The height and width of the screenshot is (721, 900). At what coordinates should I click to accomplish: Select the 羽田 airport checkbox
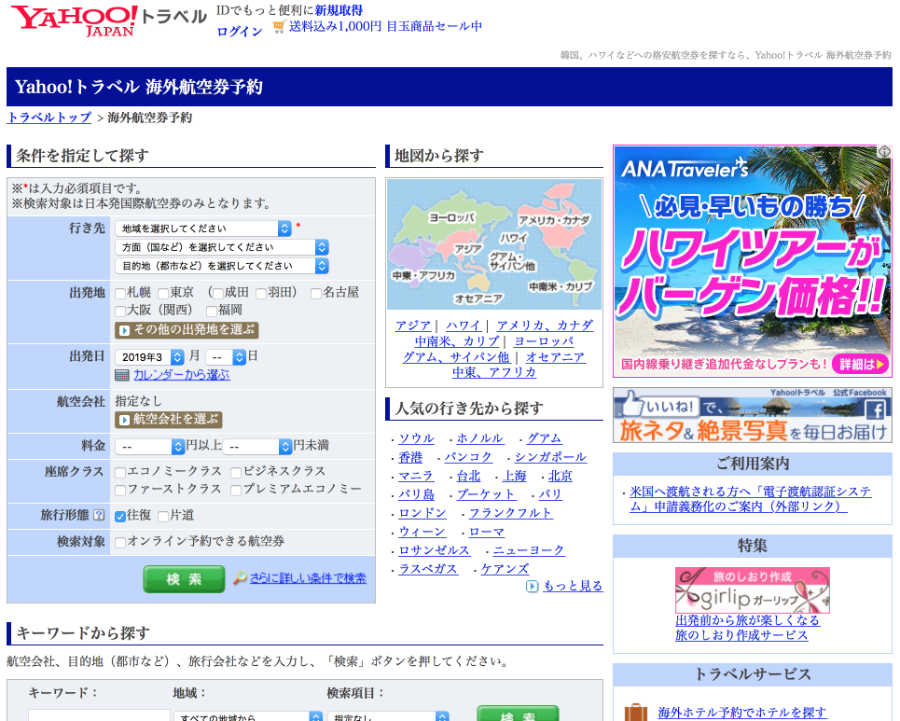261,293
